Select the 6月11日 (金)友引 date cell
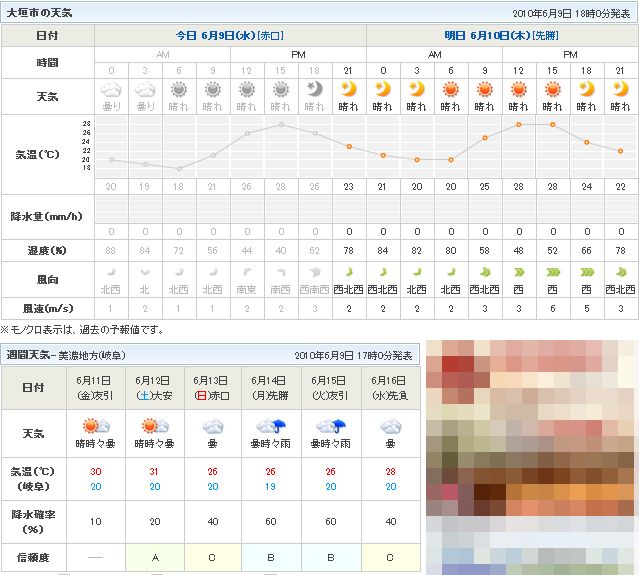 pyautogui.click(x=96, y=388)
